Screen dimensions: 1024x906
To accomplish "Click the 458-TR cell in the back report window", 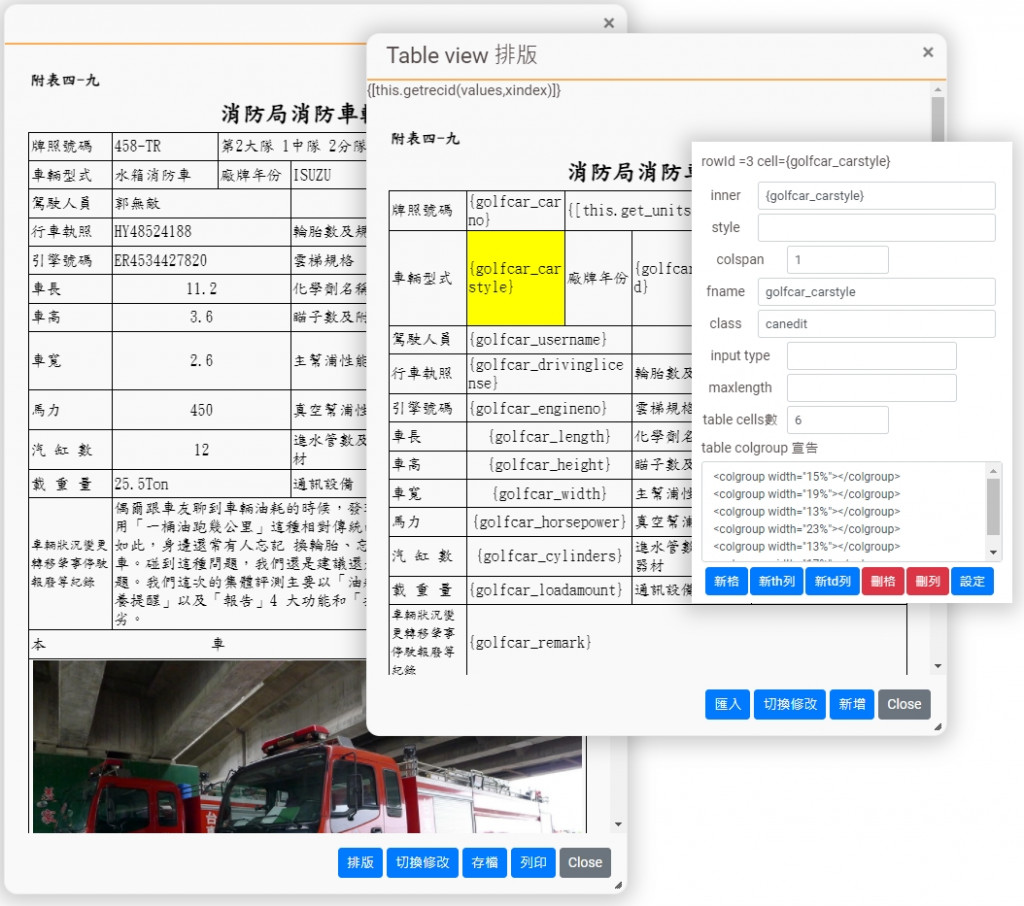I will pos(165,146).
